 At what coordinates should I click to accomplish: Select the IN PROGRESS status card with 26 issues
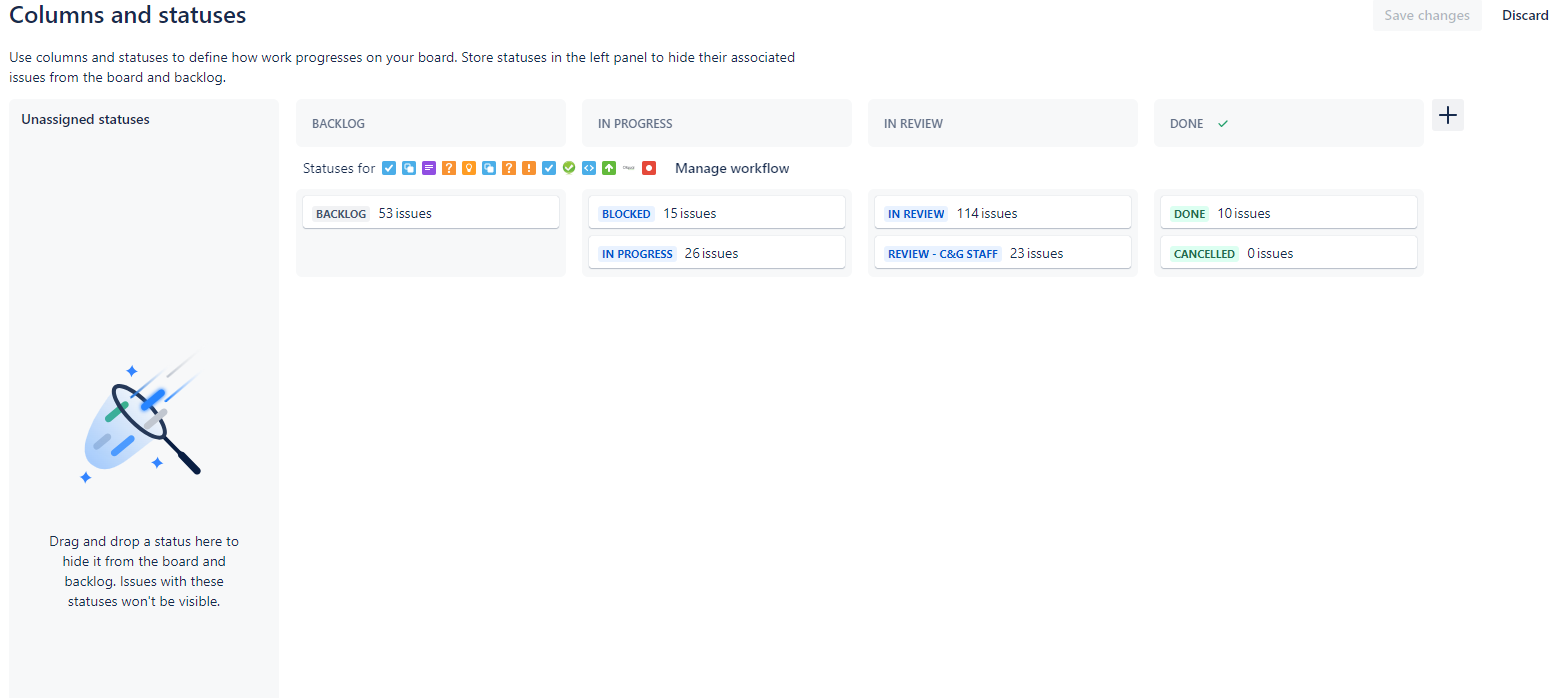click(x=717, y=253)
